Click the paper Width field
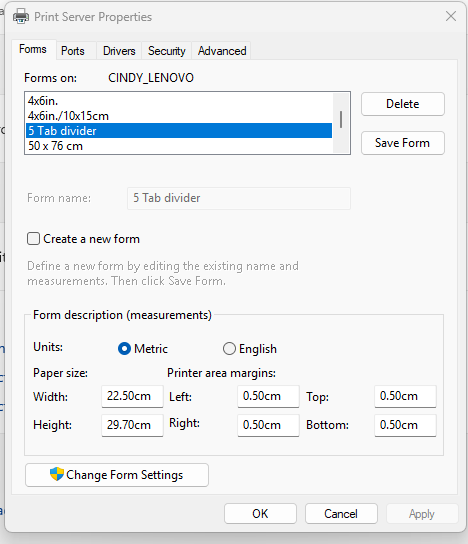The height and width of the screenshot is (544, 468). tap(132, 396)
